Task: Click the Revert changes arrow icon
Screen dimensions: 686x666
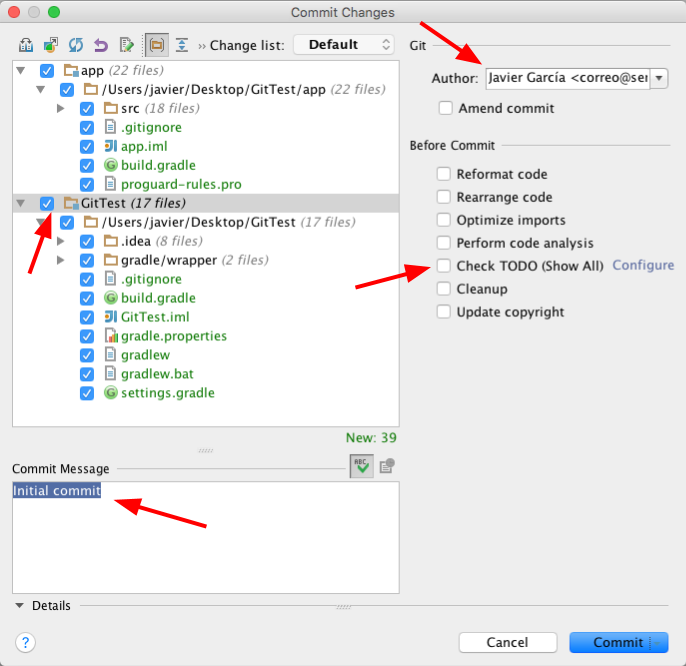Action: (101, 45)
